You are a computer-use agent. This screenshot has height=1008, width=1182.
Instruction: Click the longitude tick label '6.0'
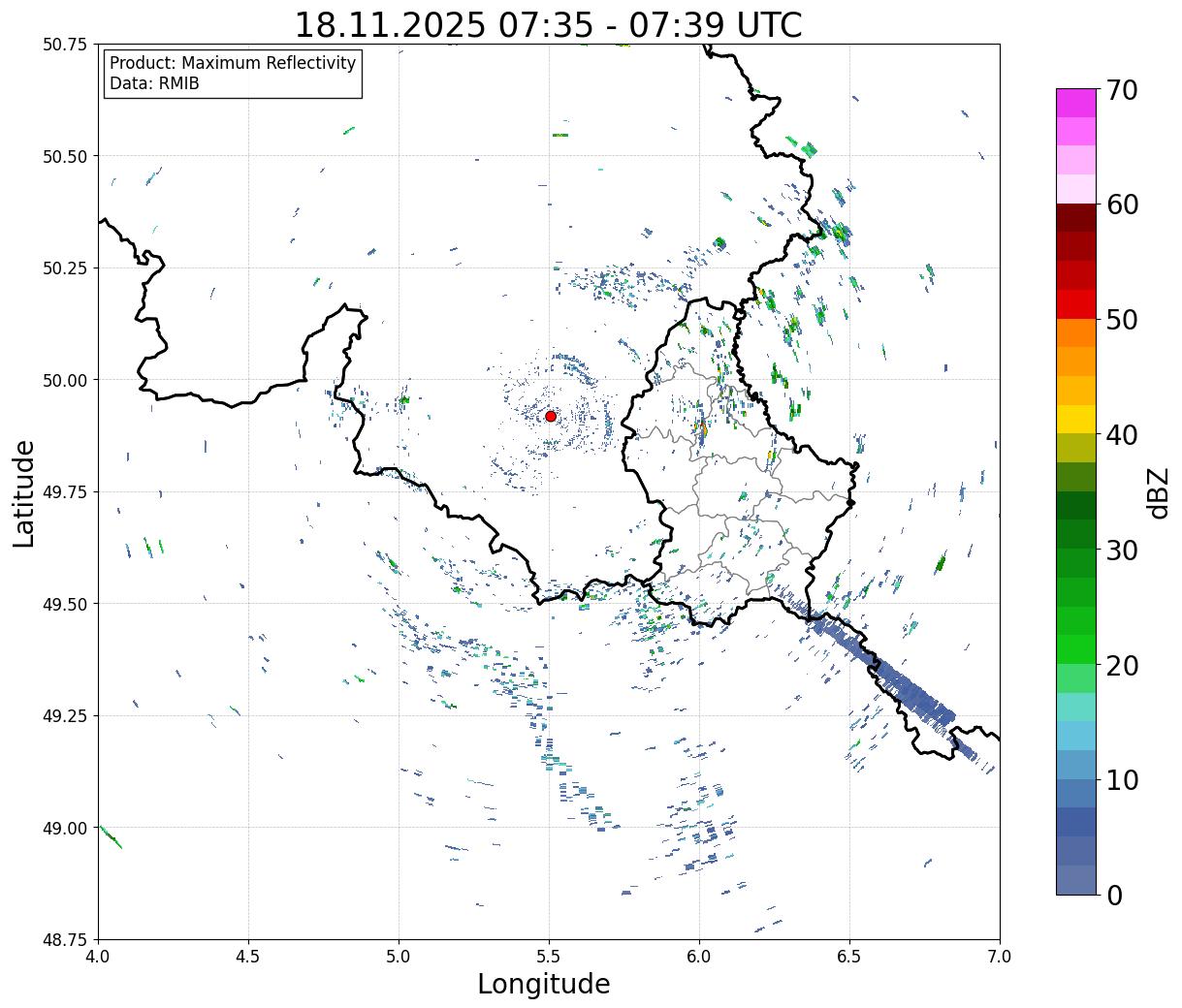tap(699, 957)
